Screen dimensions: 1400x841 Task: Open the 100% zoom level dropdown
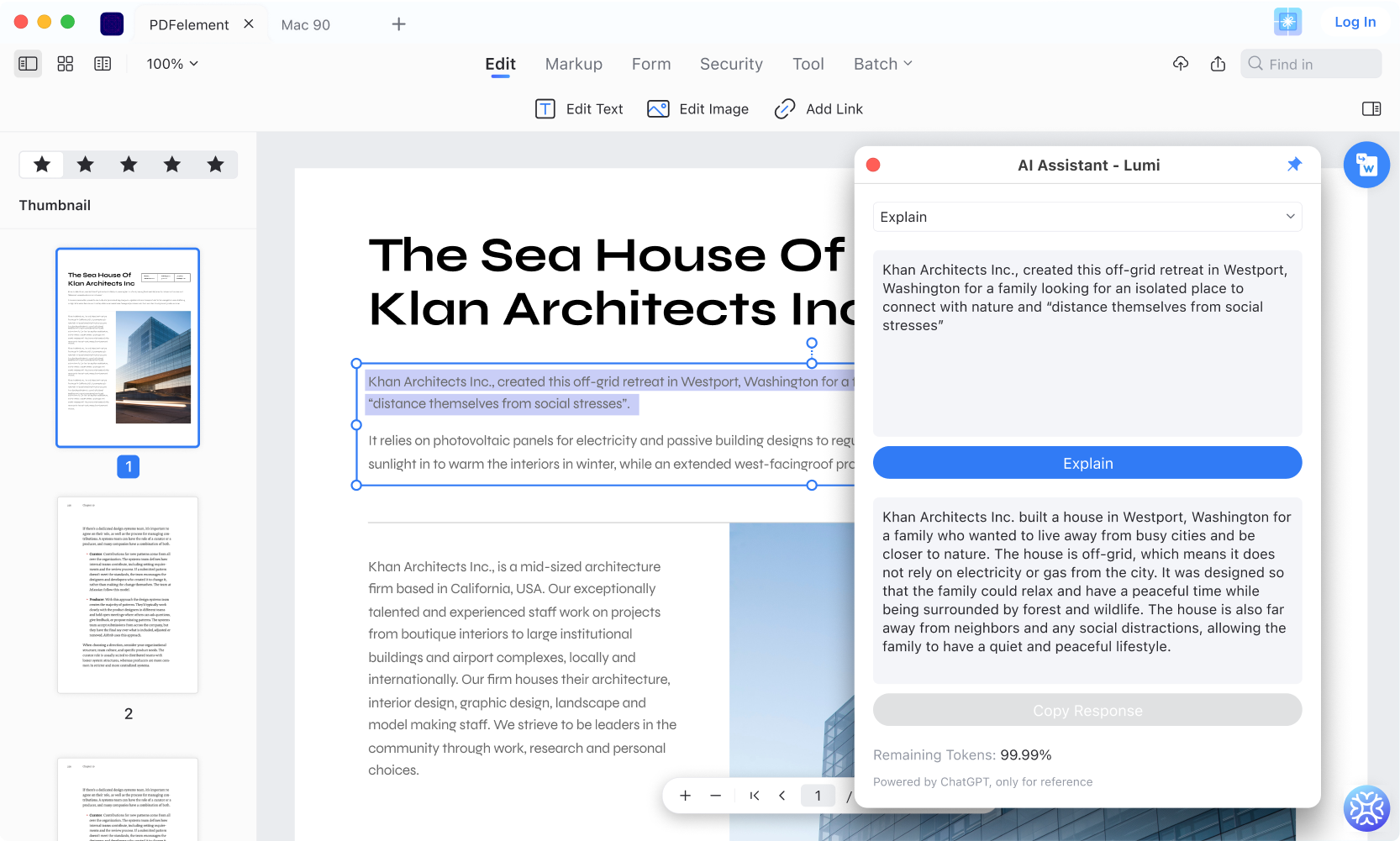tap(172, 64)
